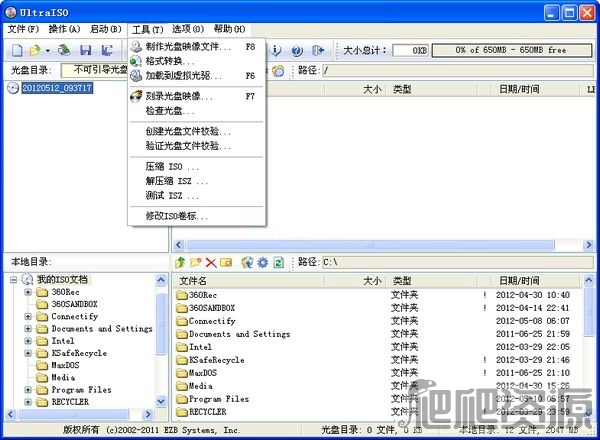Choose 解压缩 ISZ menu entry

(x=197, y=181)
